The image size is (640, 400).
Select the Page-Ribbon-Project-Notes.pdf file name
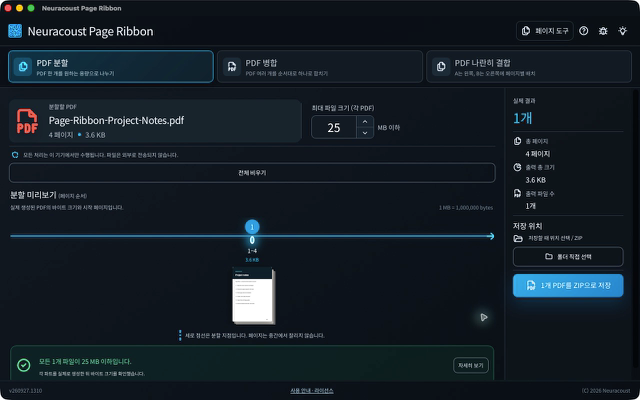point(116,120)
